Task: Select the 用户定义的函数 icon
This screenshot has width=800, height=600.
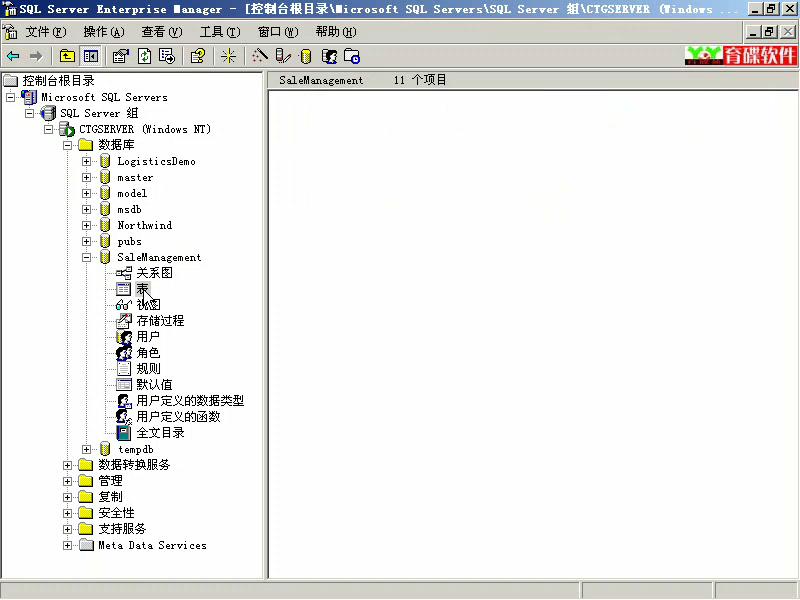Action: [124, 417]
